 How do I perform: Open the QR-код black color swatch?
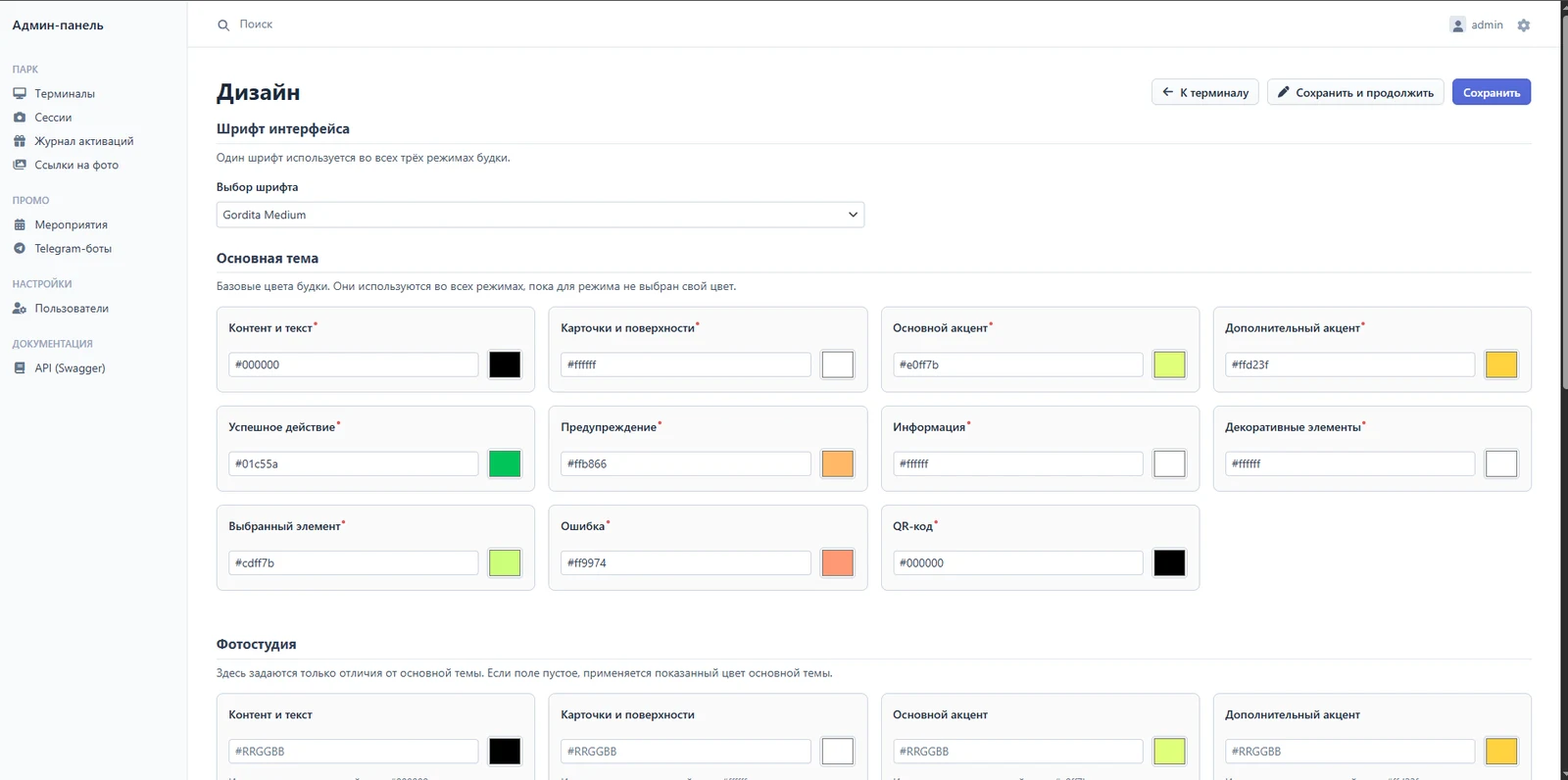pyautogui.click(x=1169, y=562)
